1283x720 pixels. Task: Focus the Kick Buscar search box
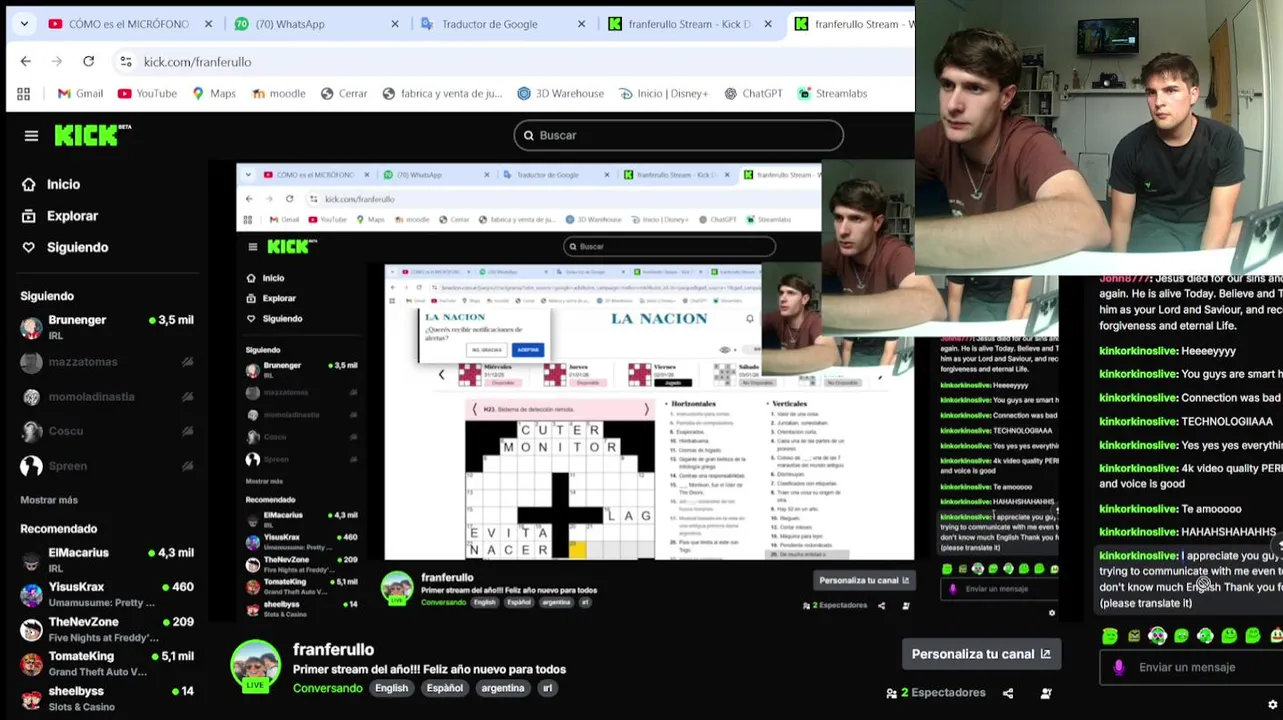(x=678, y=135)
